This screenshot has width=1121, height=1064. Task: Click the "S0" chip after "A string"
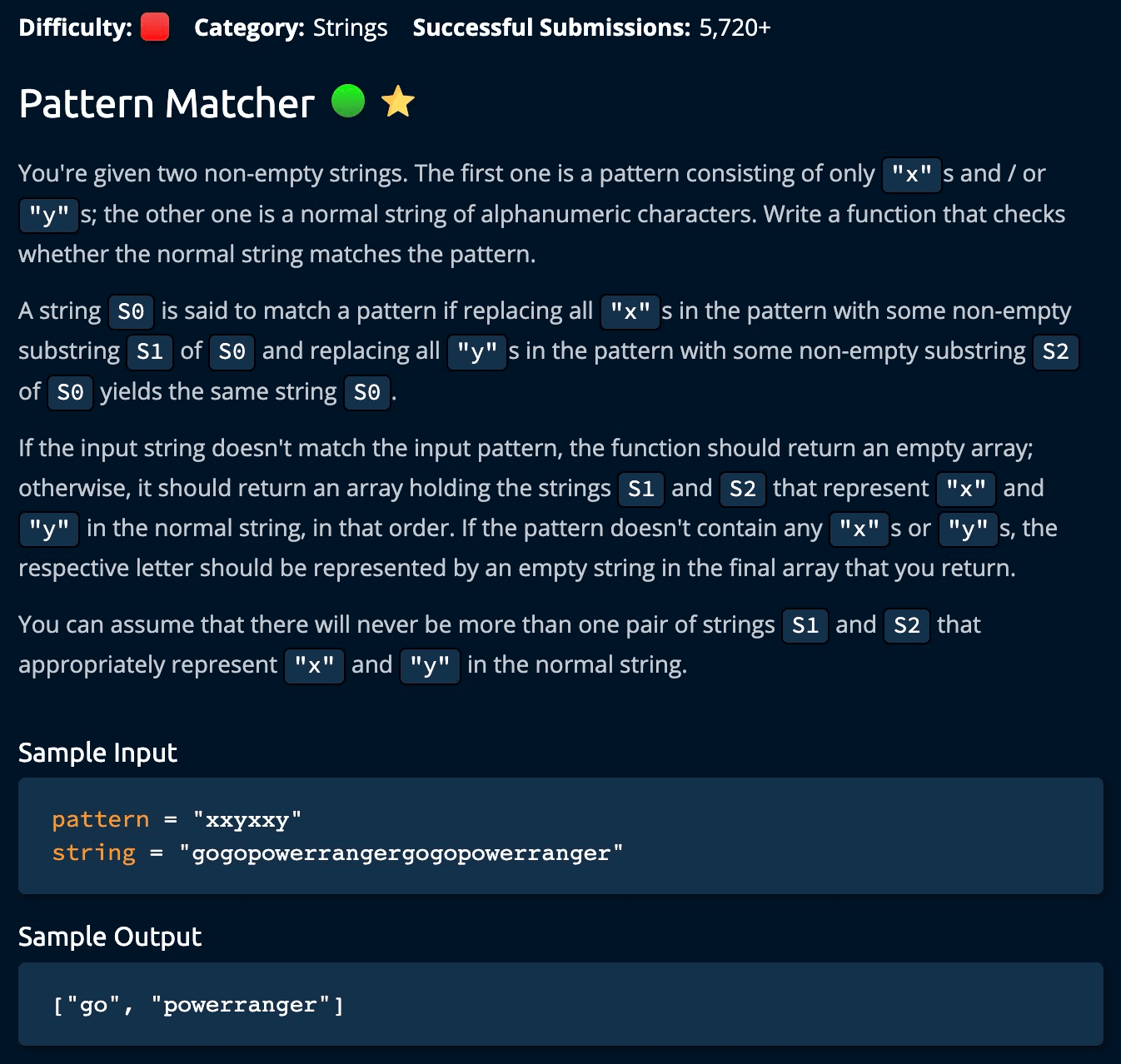coord(131,311)
